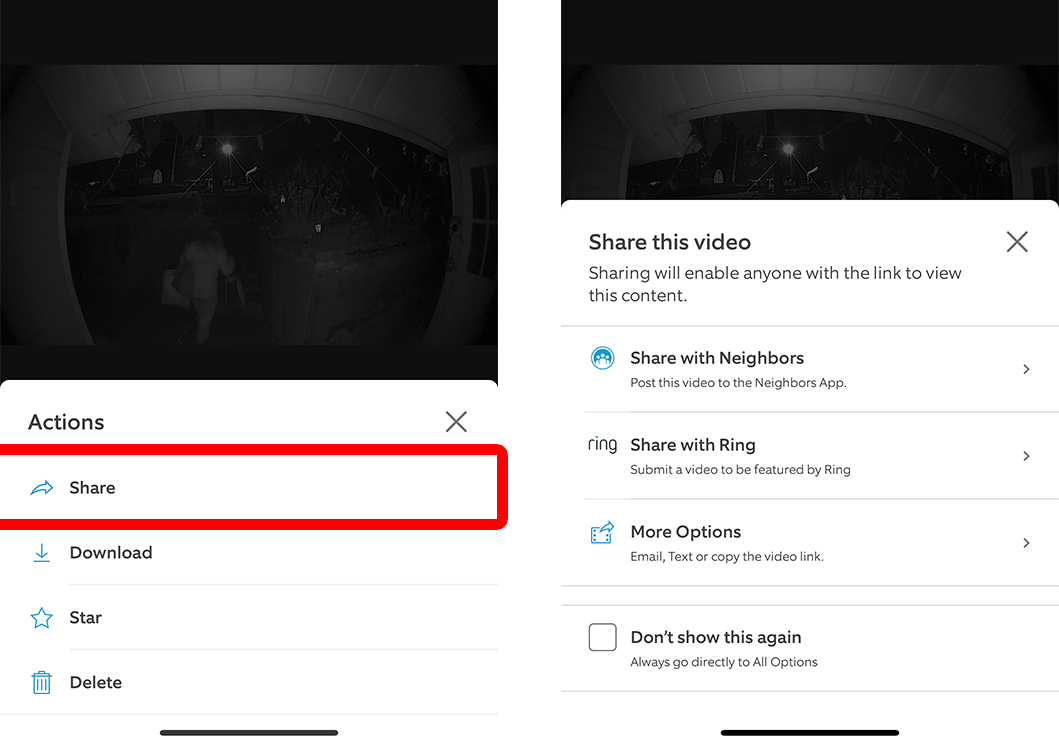Select Share from the Actions menu
1059x745 pixels.
click(93, 487)
